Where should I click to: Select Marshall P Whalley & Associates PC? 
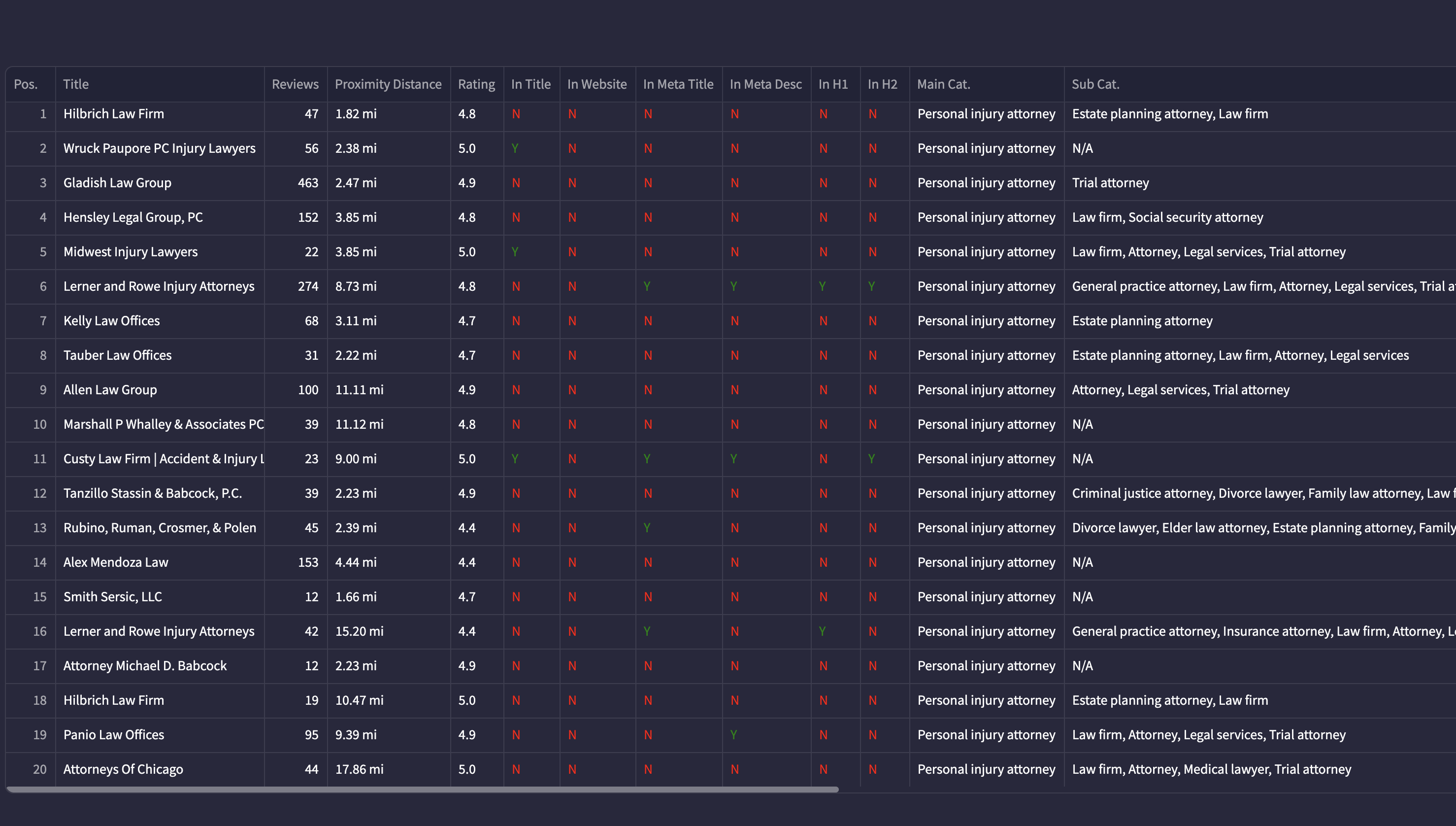pyautogui.click(x=164, y=424)
